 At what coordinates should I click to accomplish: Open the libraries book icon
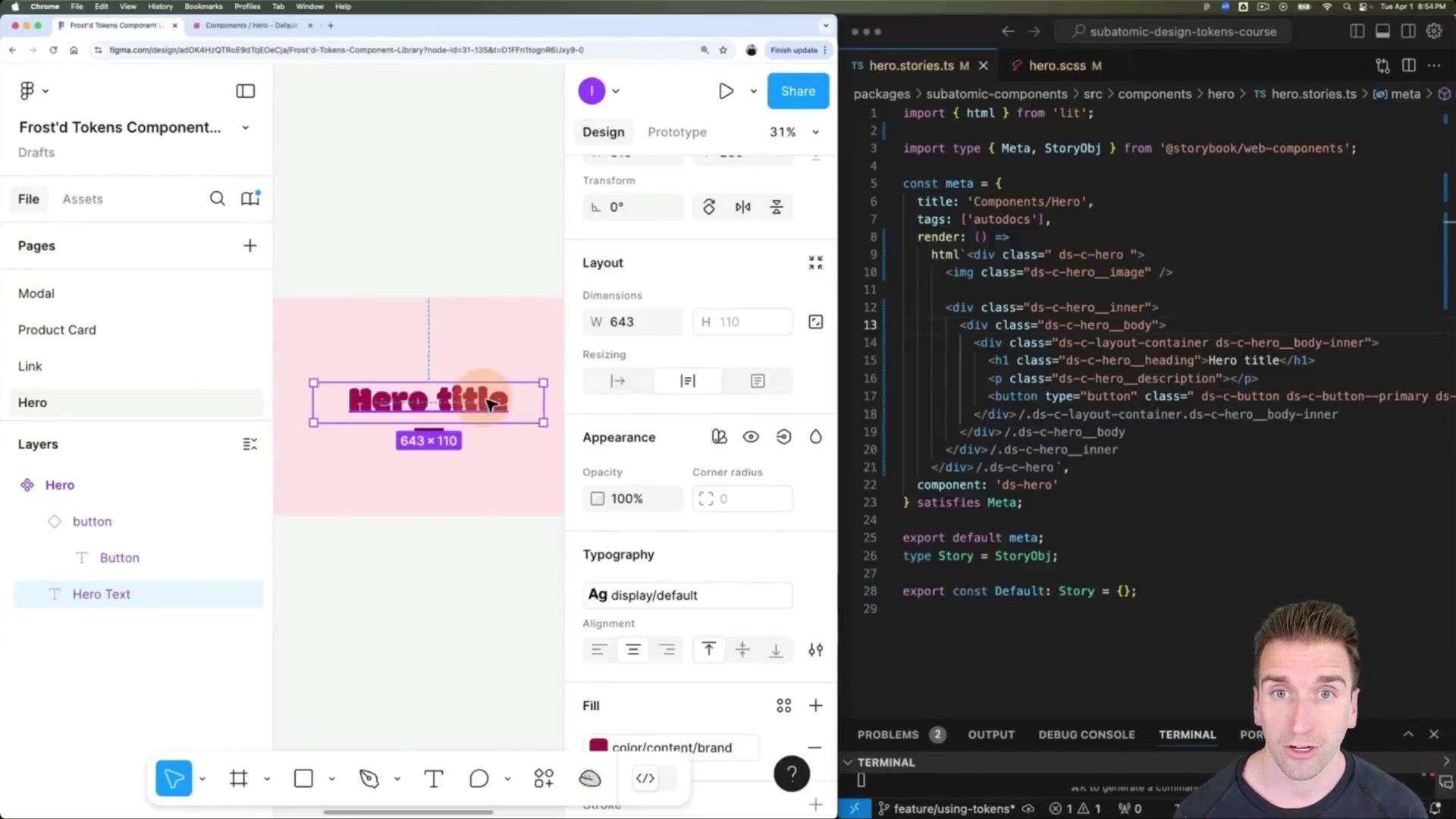(x=250, y=199)
